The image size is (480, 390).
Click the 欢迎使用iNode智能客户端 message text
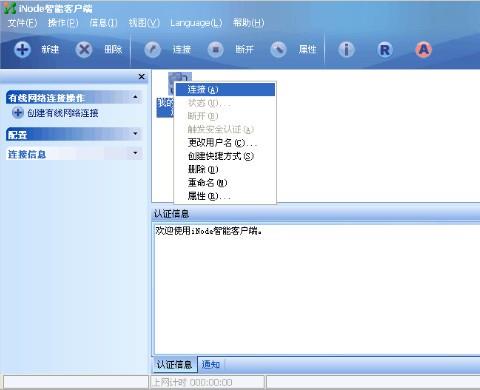[x=209, y=231]
